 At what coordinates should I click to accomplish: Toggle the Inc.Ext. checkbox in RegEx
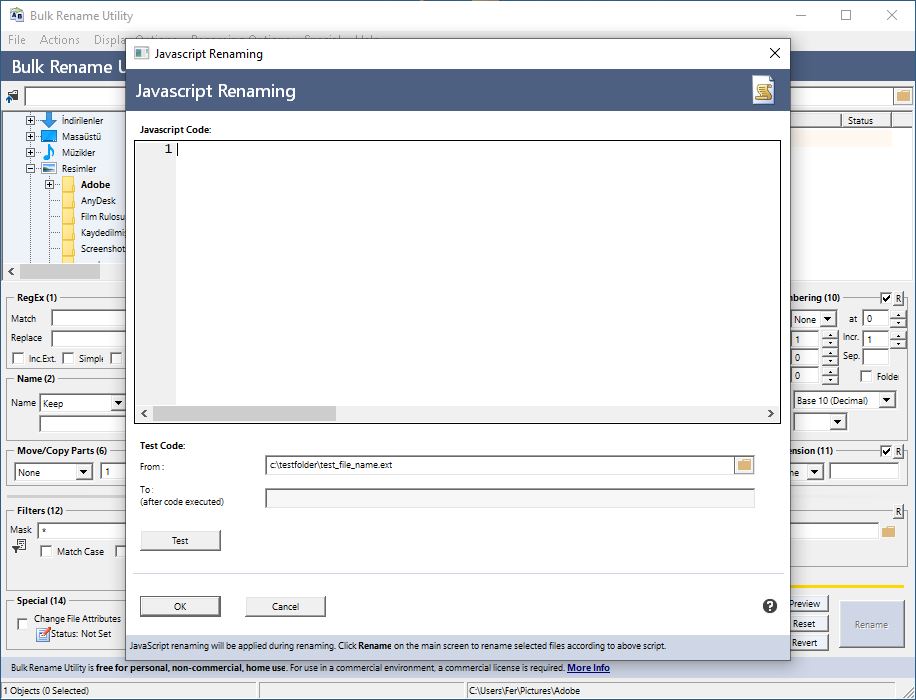coord(18,358)
